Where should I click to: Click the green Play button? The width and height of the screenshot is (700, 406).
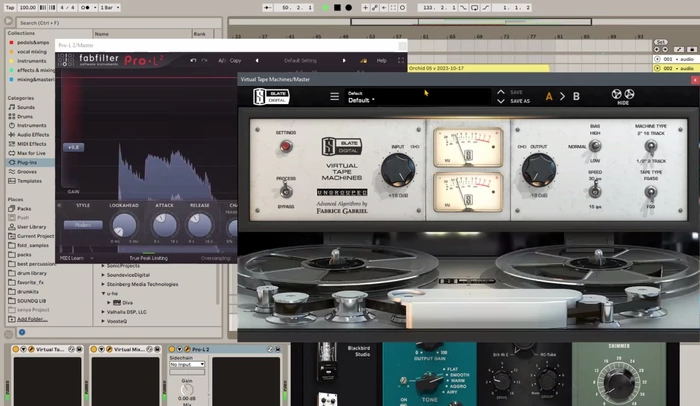pyautogui.click(x=326, y=8)
